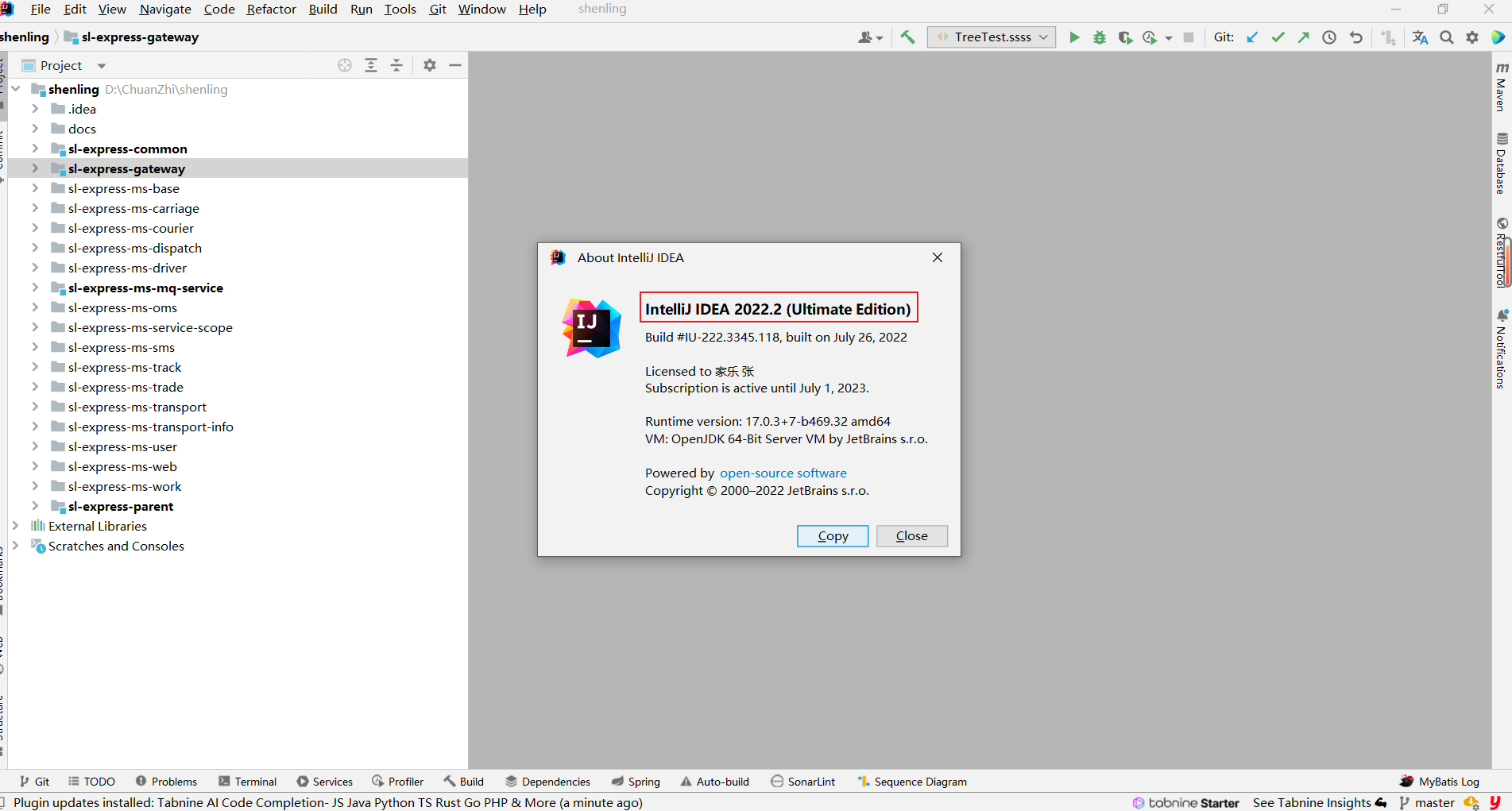Open the Terminal tool window tab
This screenshot has width=1512, height=811.
tap(248, 782)
